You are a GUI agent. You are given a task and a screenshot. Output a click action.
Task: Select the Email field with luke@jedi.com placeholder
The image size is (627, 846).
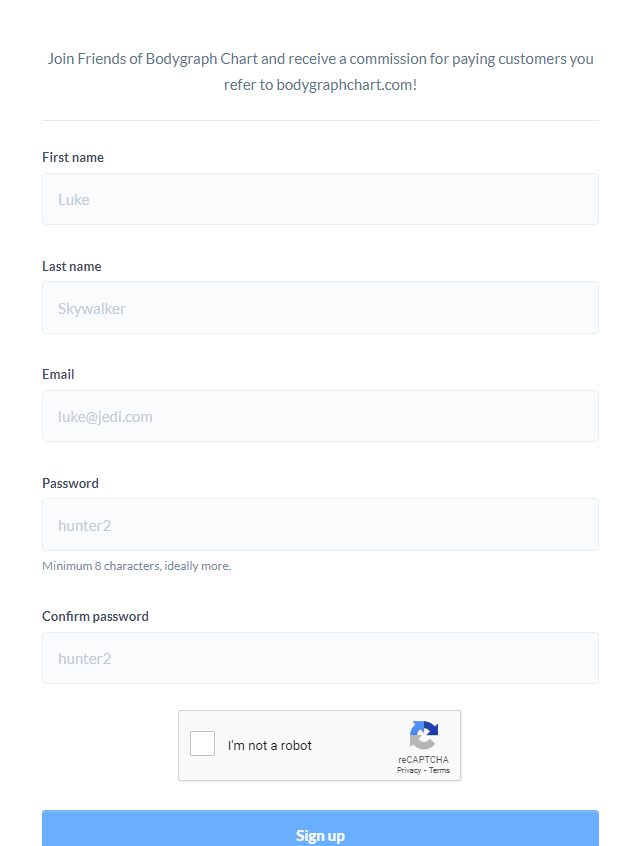point(321,416)
